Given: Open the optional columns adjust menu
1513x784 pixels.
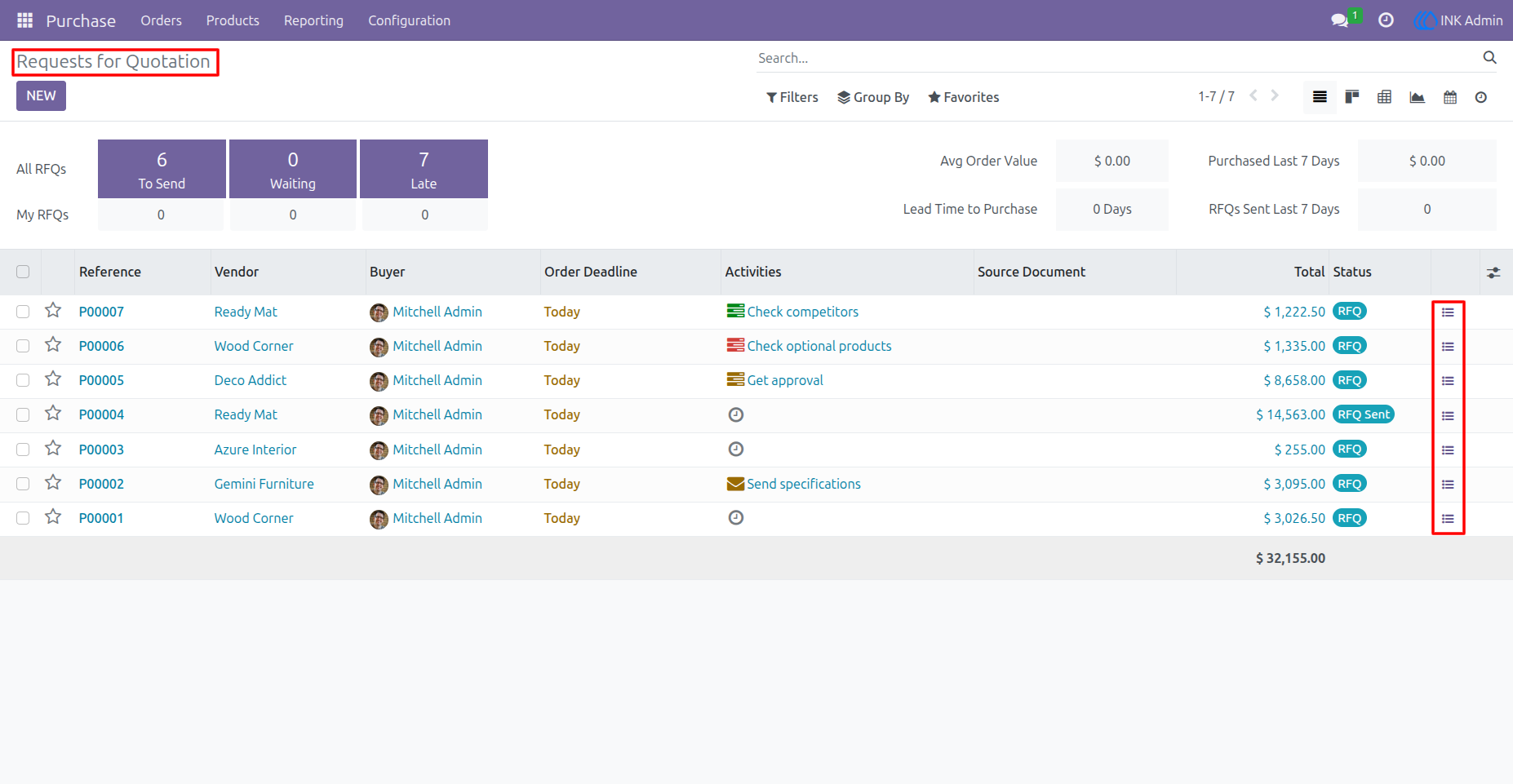Looking at the screenshot, I should 1493,272.
